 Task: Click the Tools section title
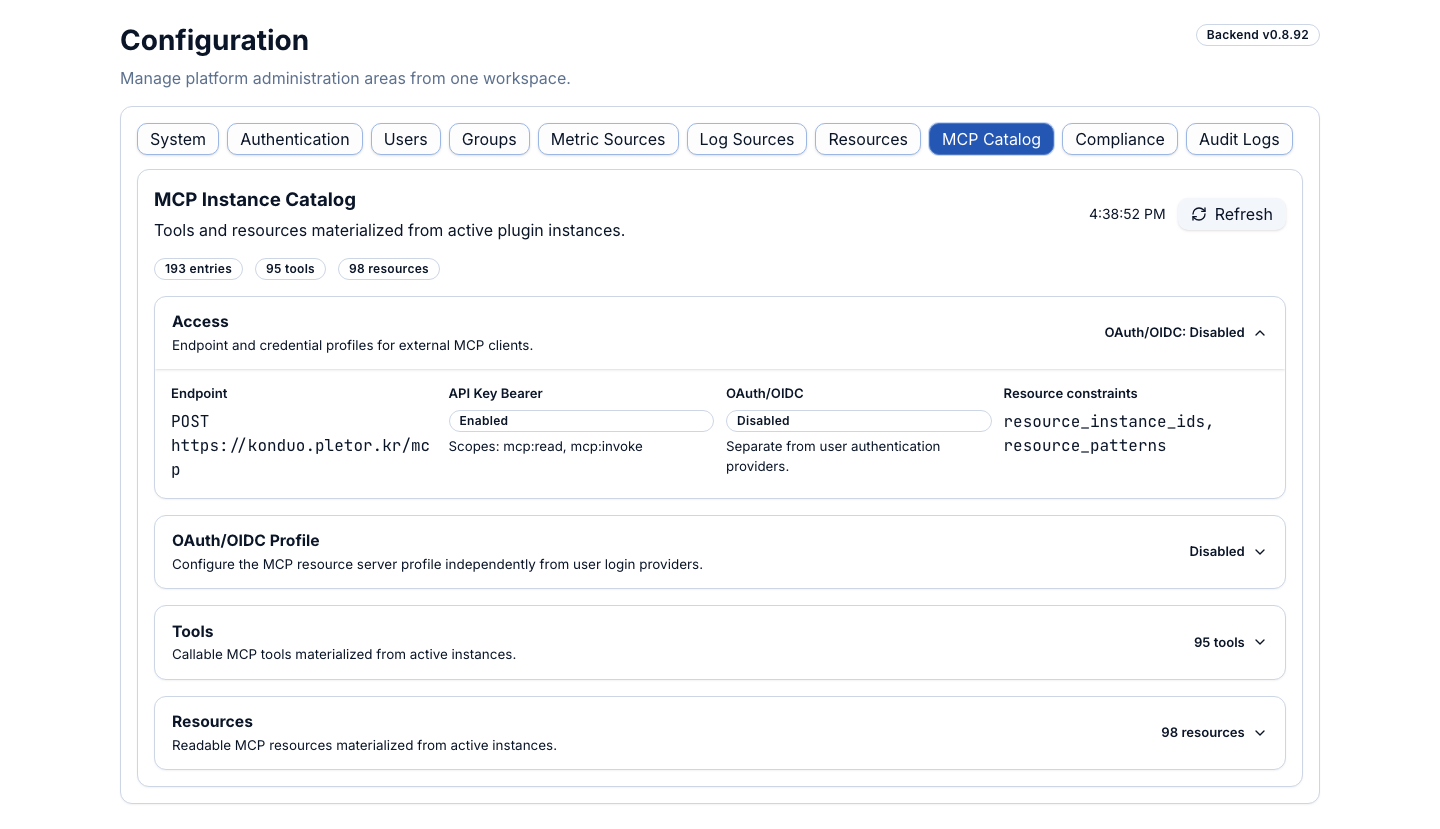tap(193, 632)
